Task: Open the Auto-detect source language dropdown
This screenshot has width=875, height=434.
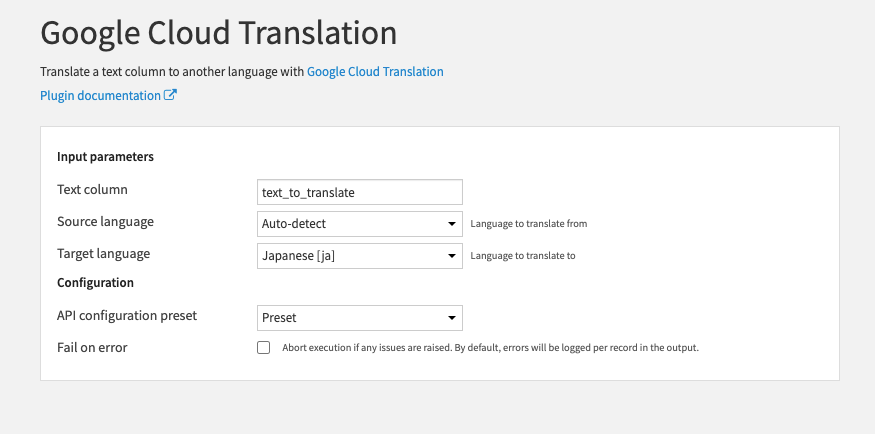Action: (x=360, y=224)
